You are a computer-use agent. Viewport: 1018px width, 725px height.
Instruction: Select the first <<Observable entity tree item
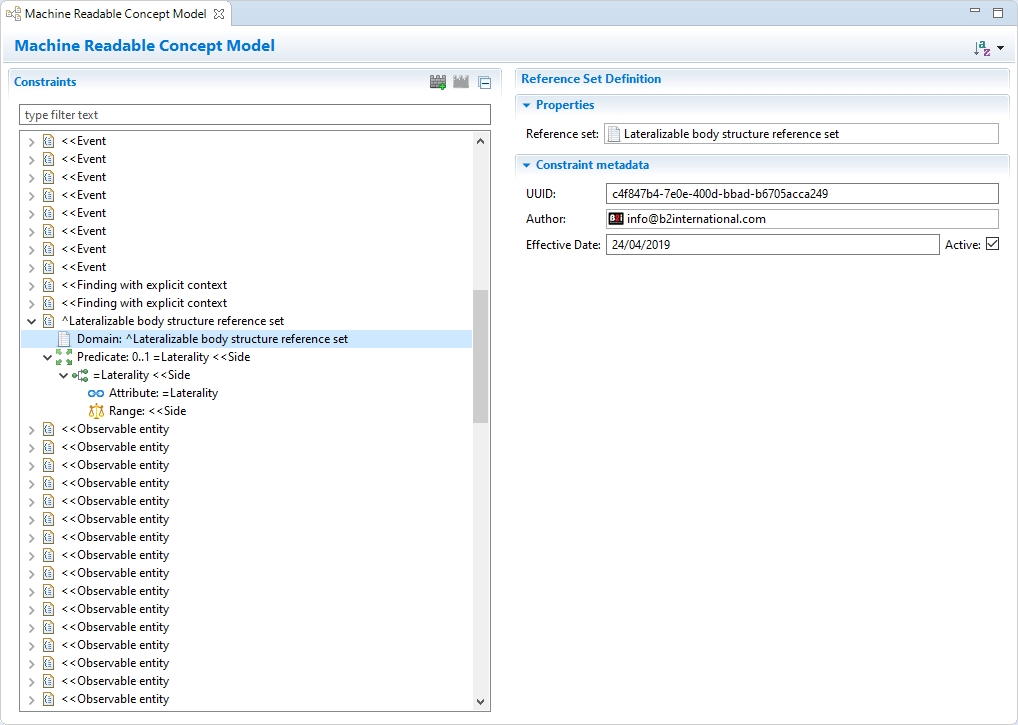115,429
